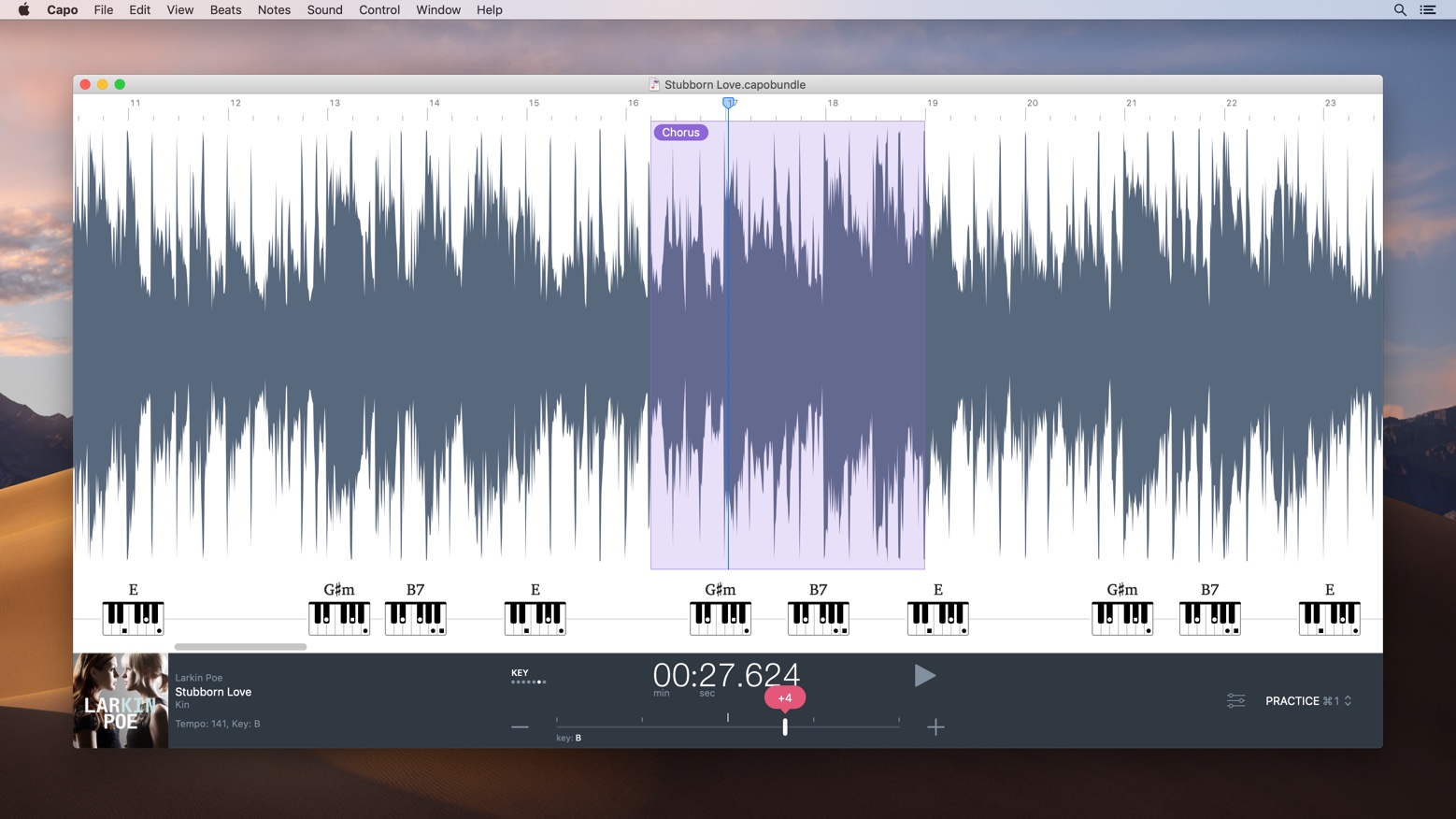Viewport: 1456px width, 819px height.
Task: Open the View menu
Action: pyautogui.click(x=180, y=10)
